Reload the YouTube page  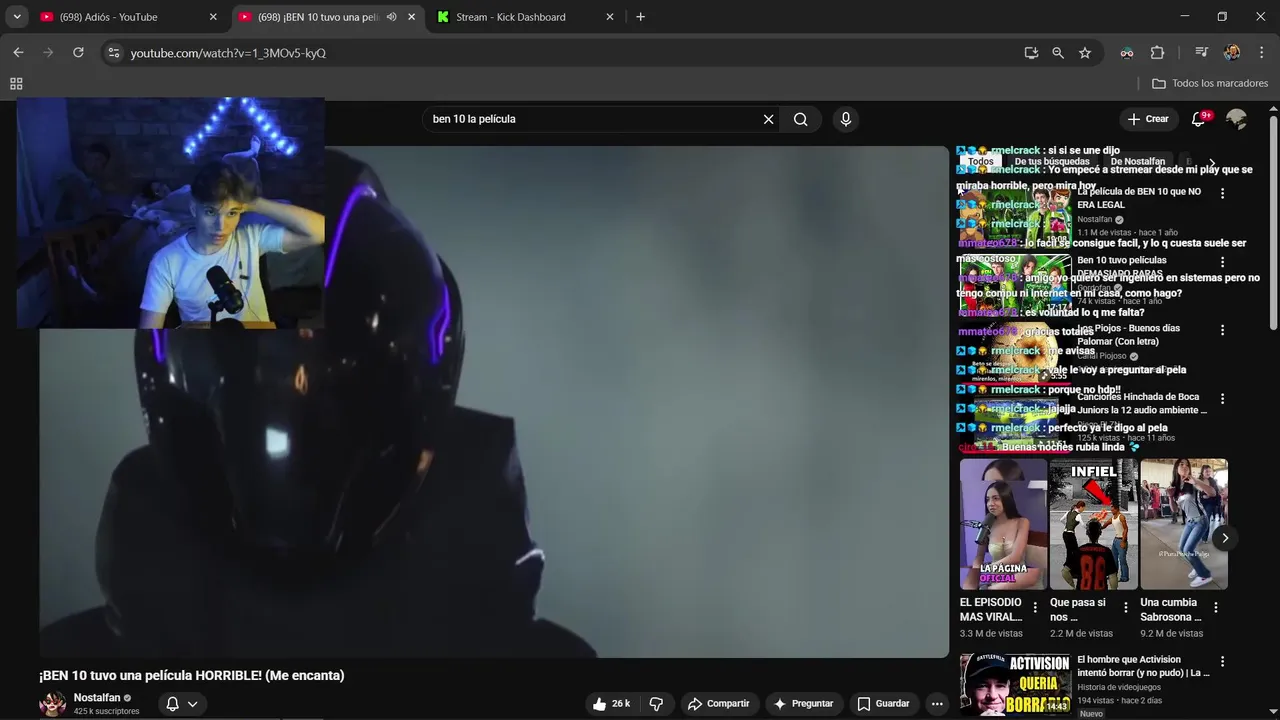coord(78,53)
